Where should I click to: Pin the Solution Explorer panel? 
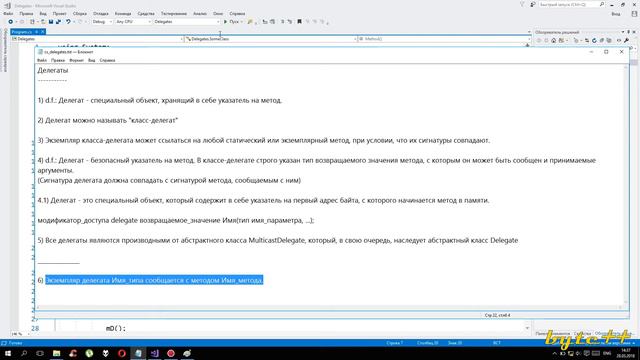(629, 32)
